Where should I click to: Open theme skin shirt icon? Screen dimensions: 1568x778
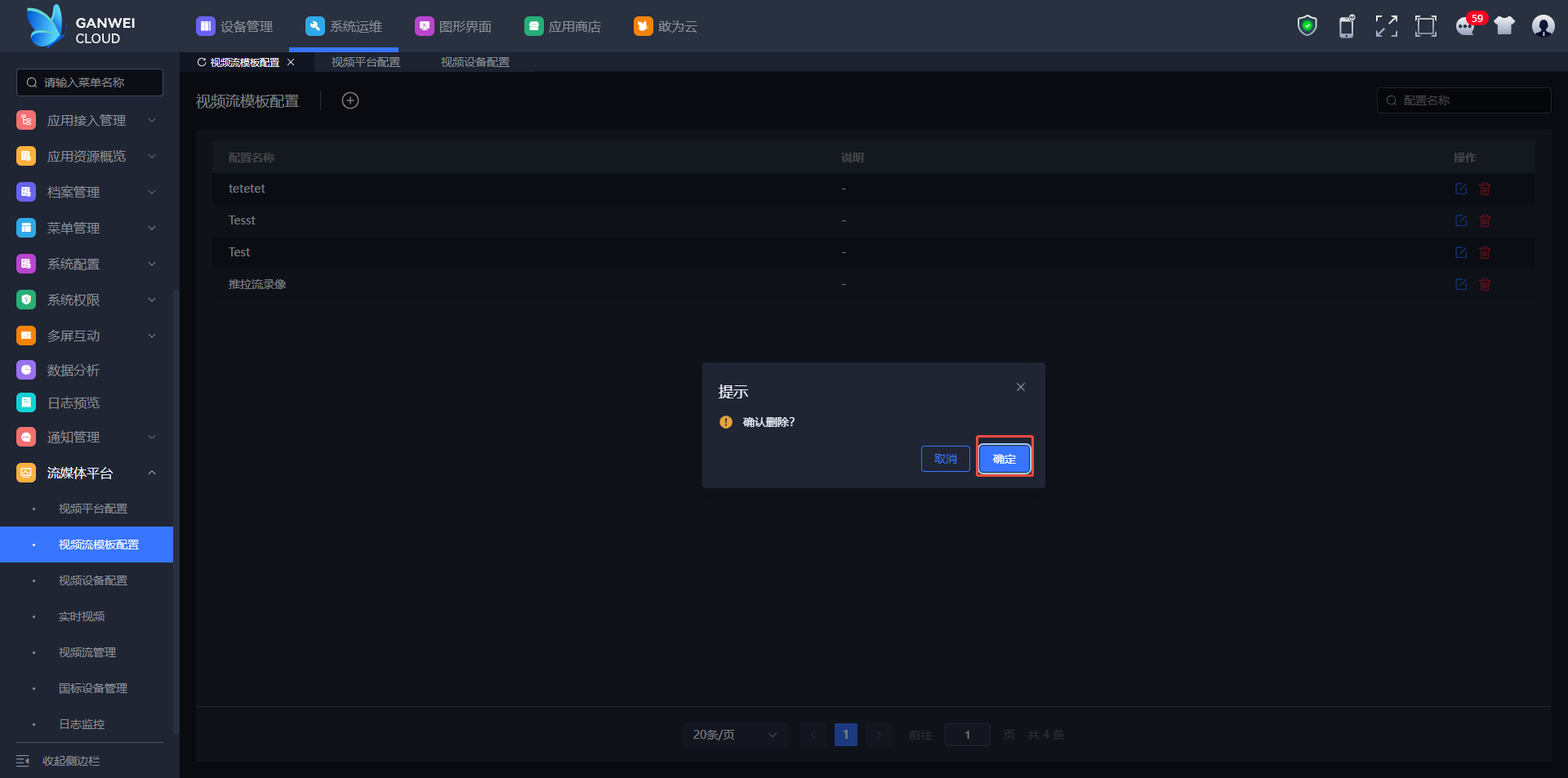point(1504,26)
